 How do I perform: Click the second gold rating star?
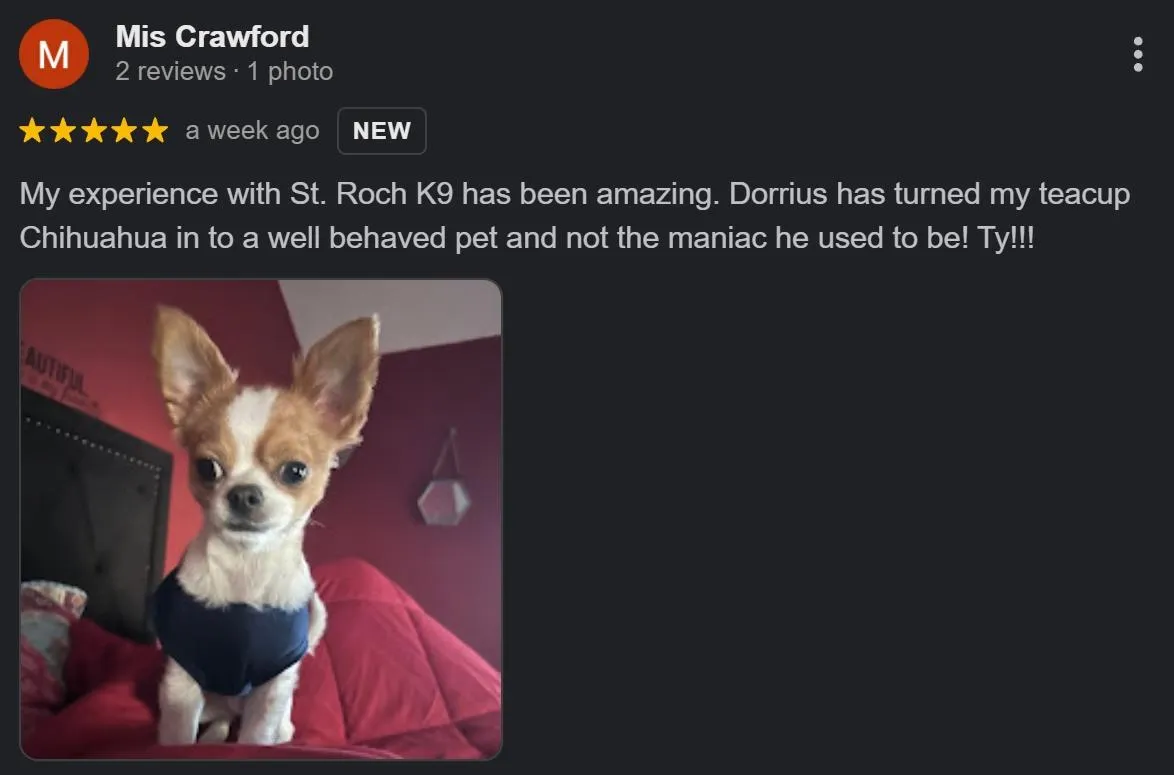(x=63, y=130)
